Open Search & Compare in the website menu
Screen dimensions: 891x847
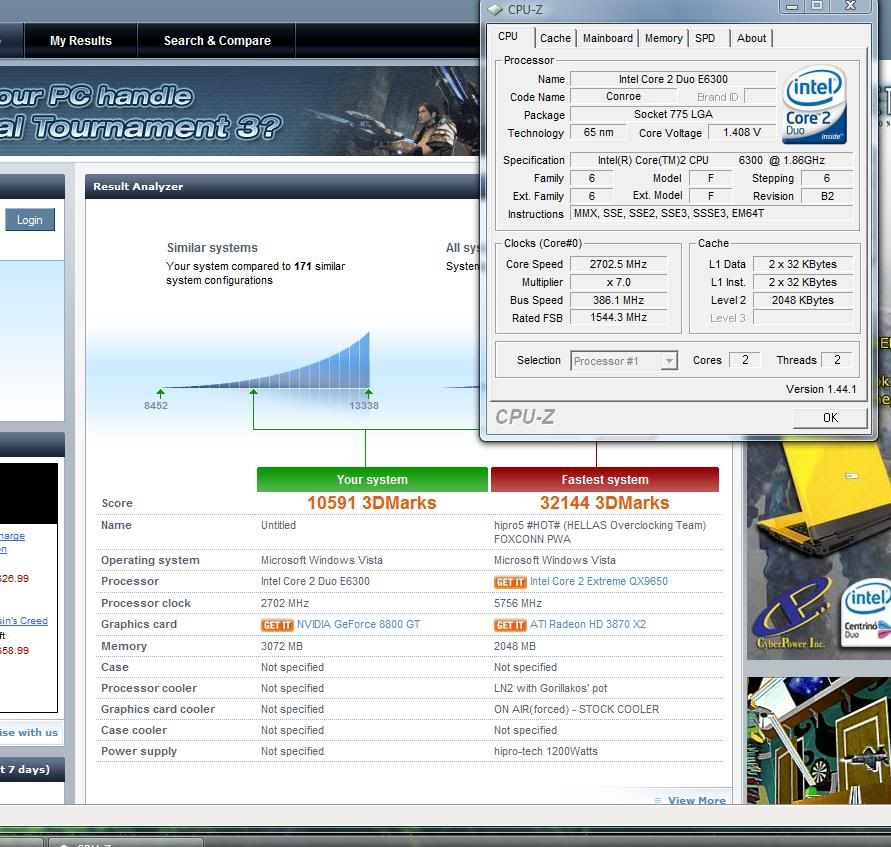[217, 41]
